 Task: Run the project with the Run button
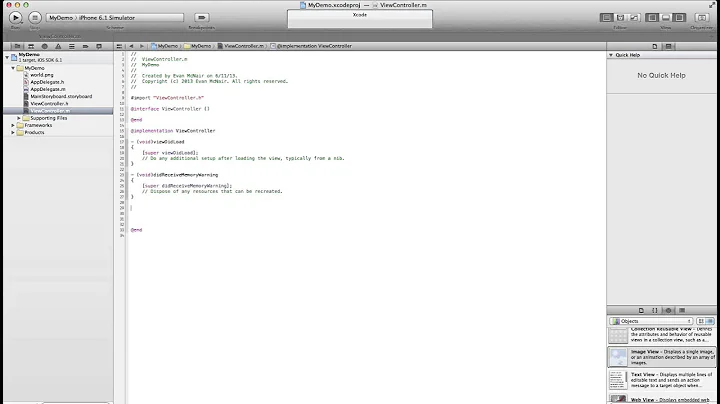coord(15,17)
